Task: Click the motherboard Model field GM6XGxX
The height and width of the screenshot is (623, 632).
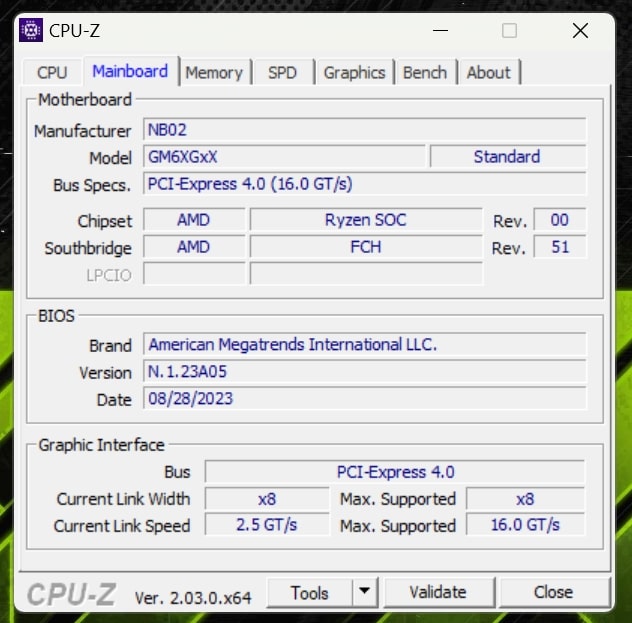Action: click(284, 157)
